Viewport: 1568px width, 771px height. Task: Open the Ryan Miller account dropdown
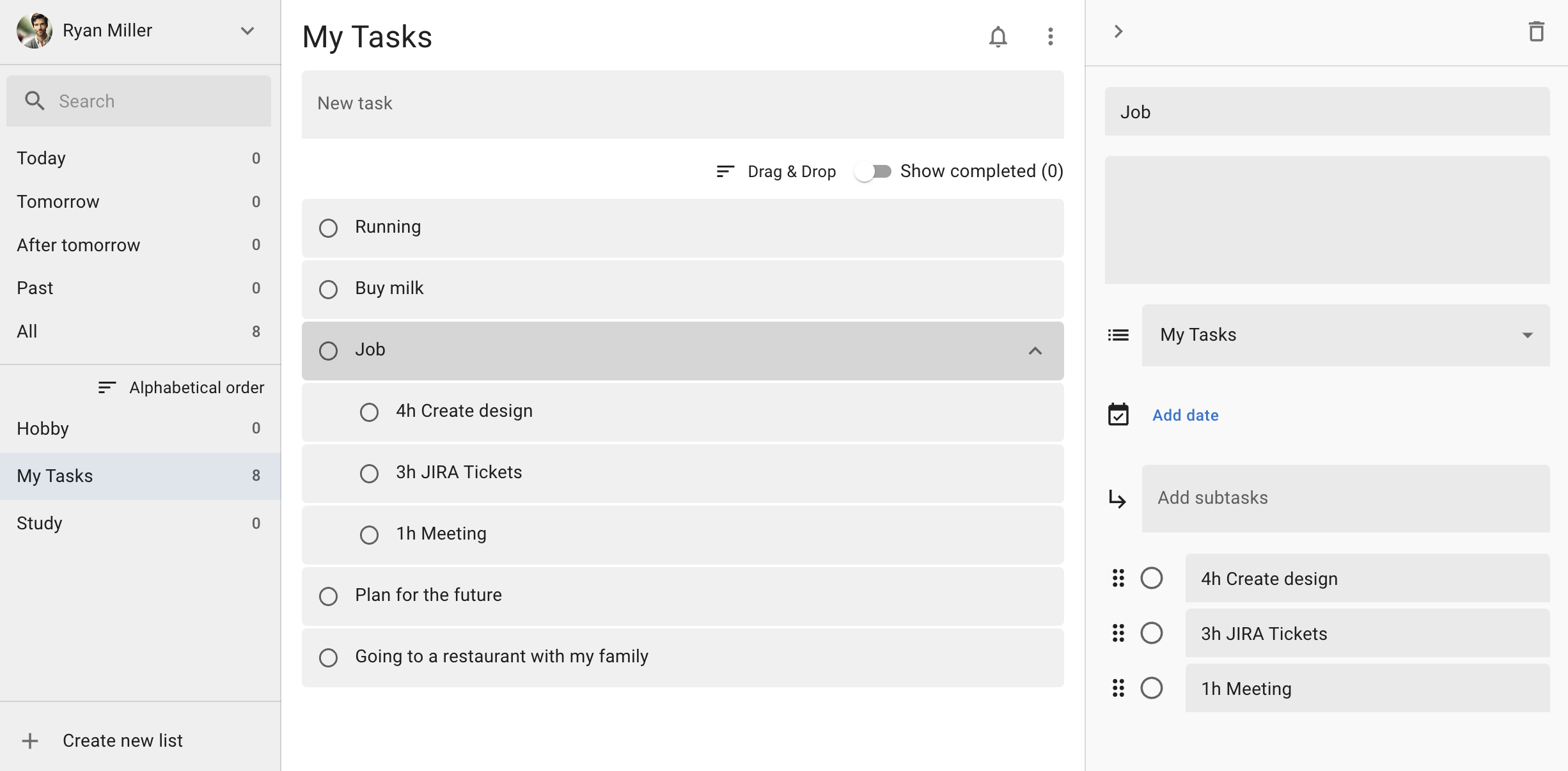248,30
